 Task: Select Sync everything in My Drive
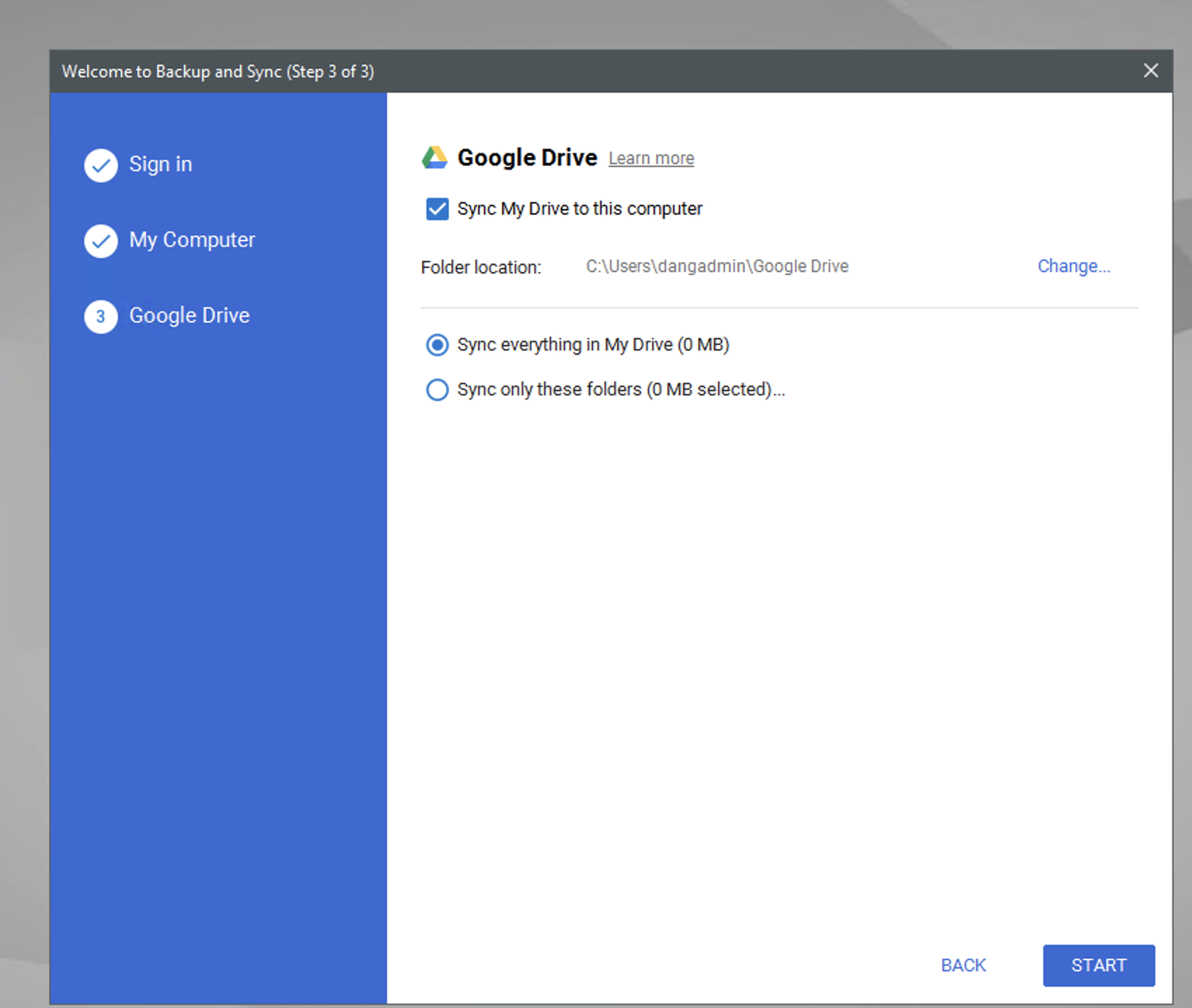click(438, 345)
